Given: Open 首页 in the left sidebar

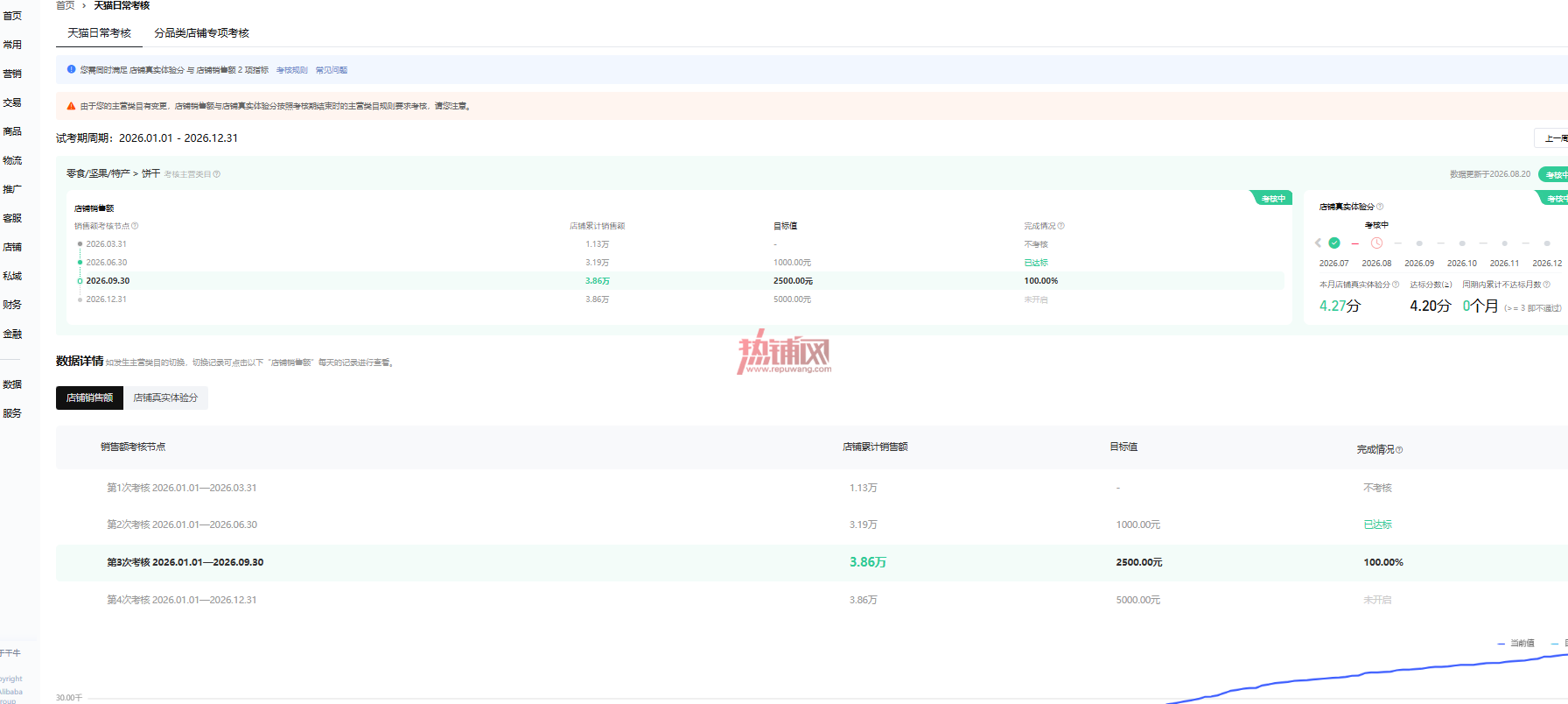Looking at the screenshot, I should click(x=12, y=16).
